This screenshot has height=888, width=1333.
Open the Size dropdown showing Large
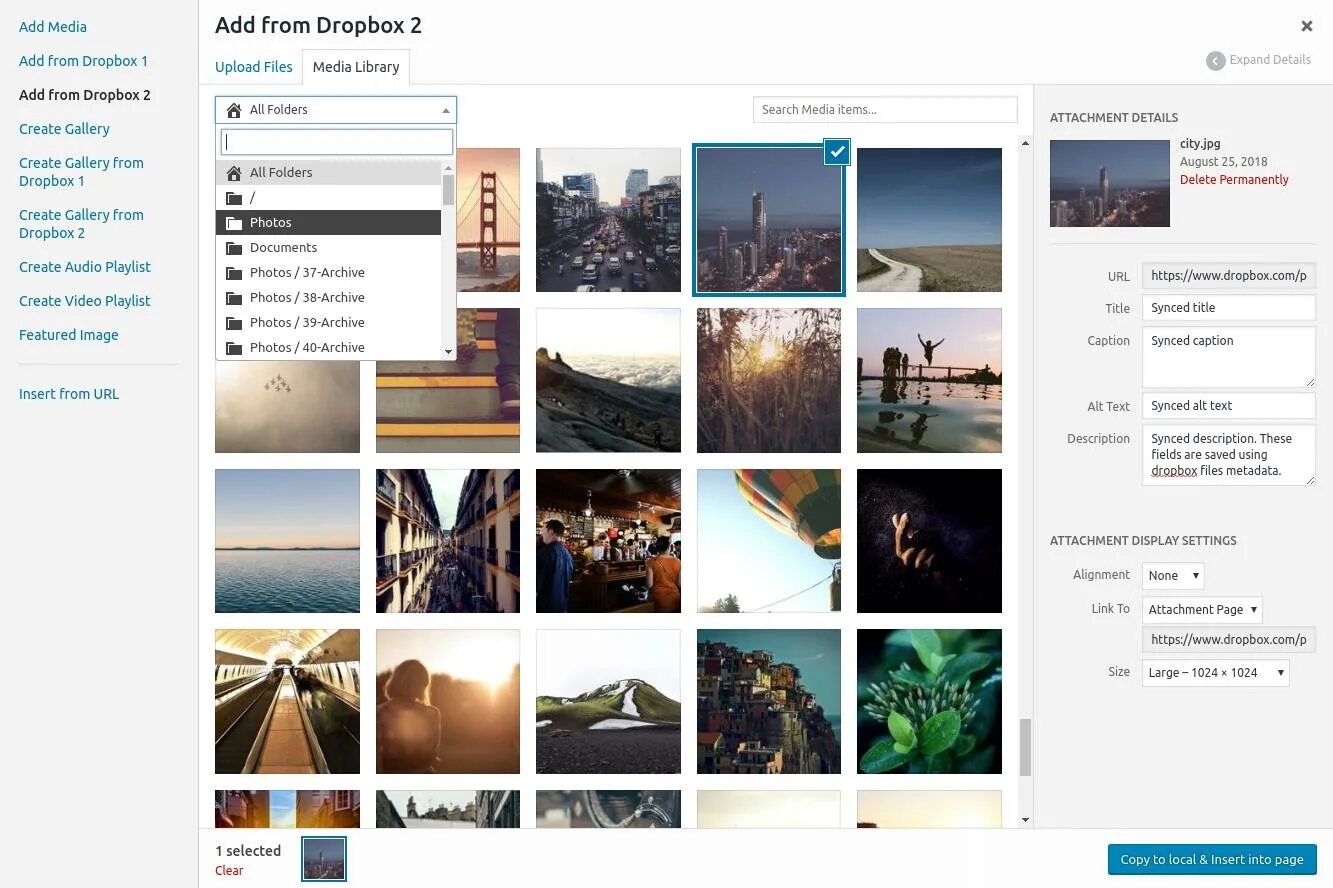coord(1214,672)
